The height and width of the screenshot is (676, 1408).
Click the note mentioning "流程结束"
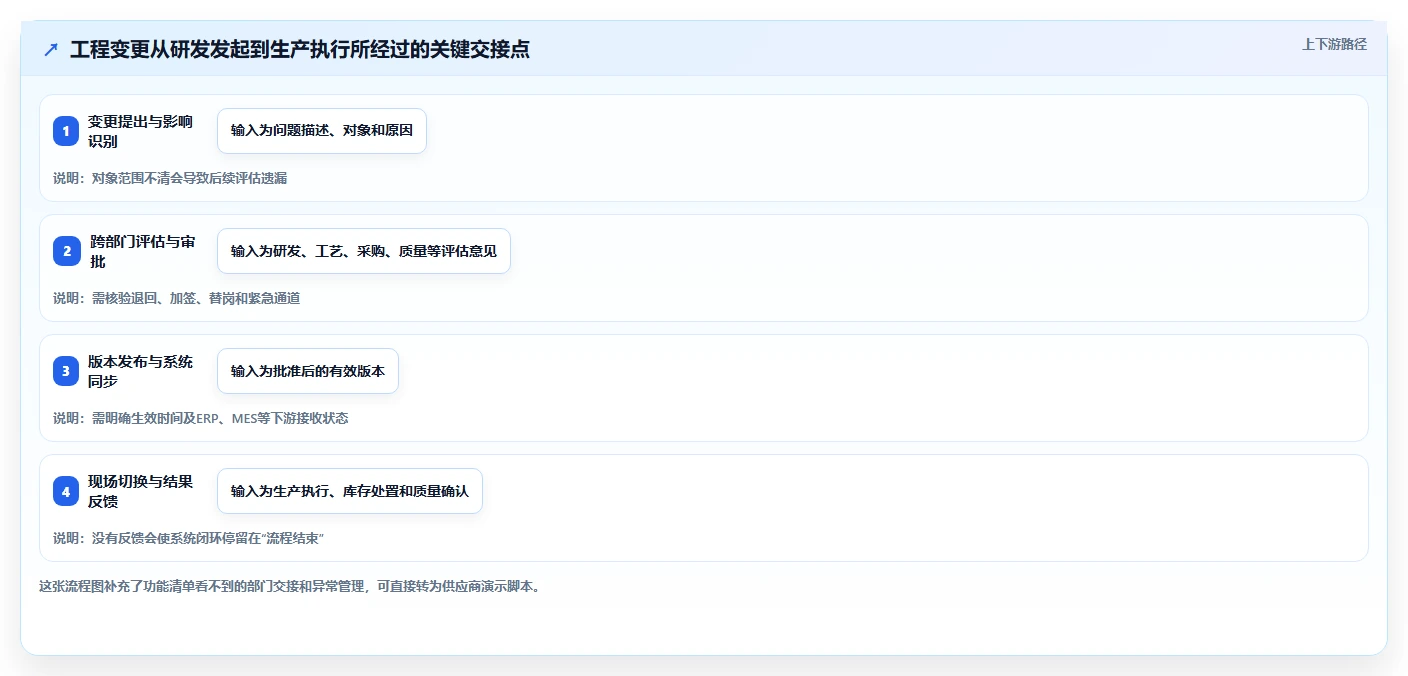point(188,538)
